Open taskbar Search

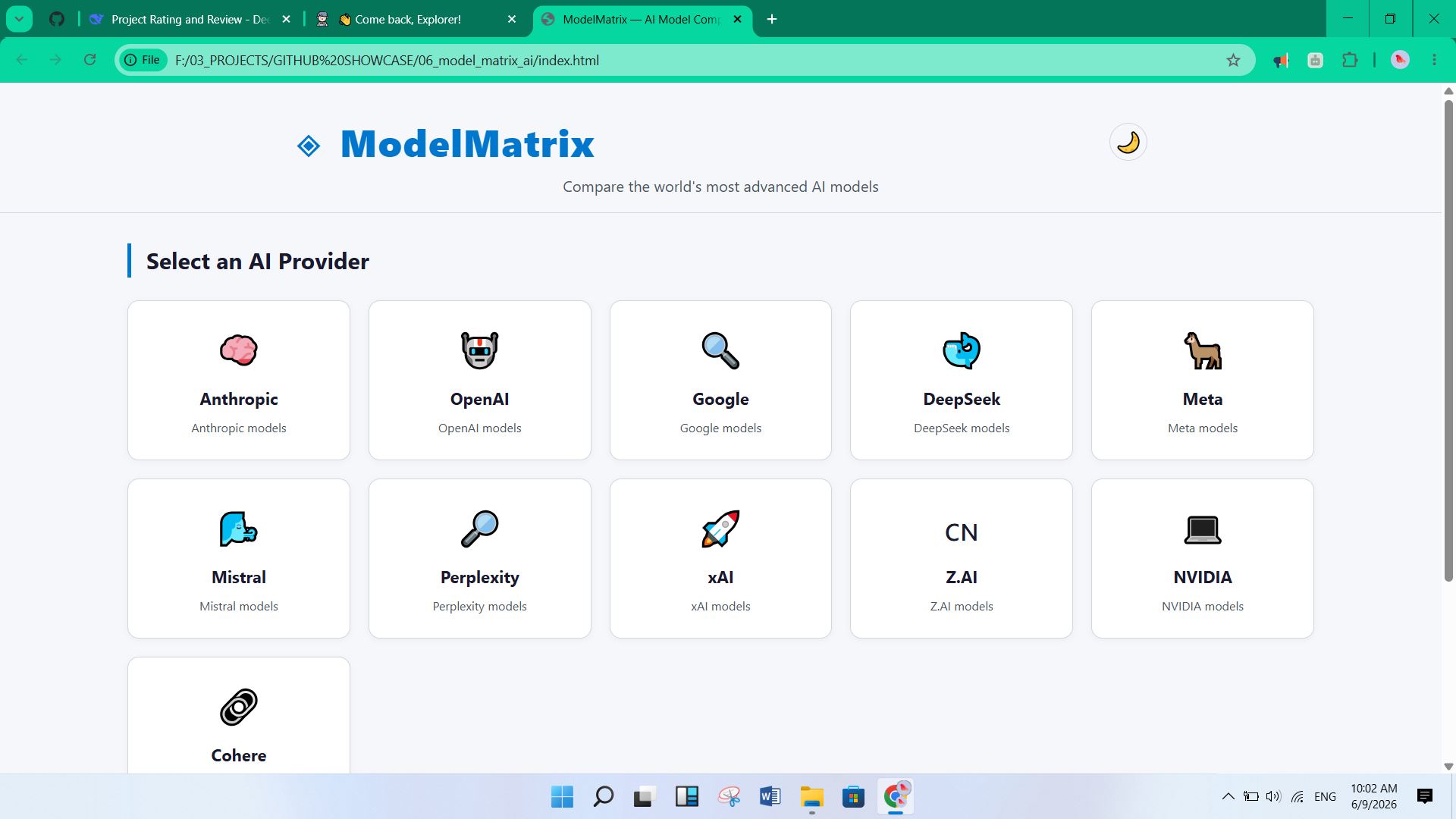[x=603, y=796]
